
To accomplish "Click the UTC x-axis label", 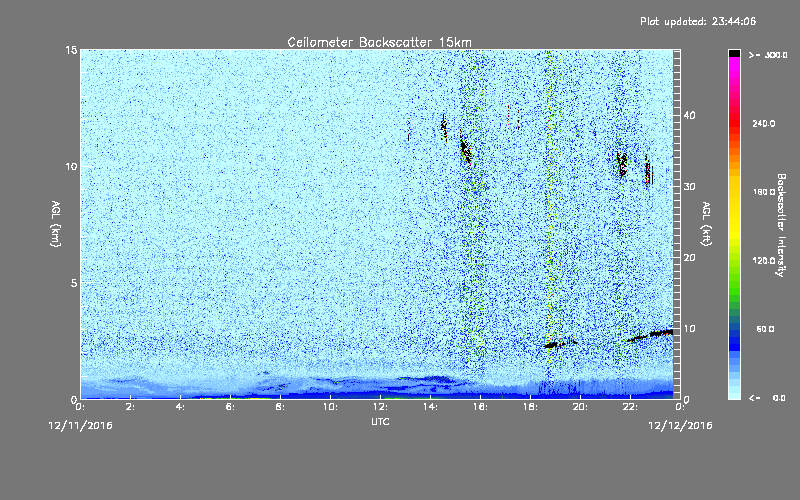I will click(380, 421).
